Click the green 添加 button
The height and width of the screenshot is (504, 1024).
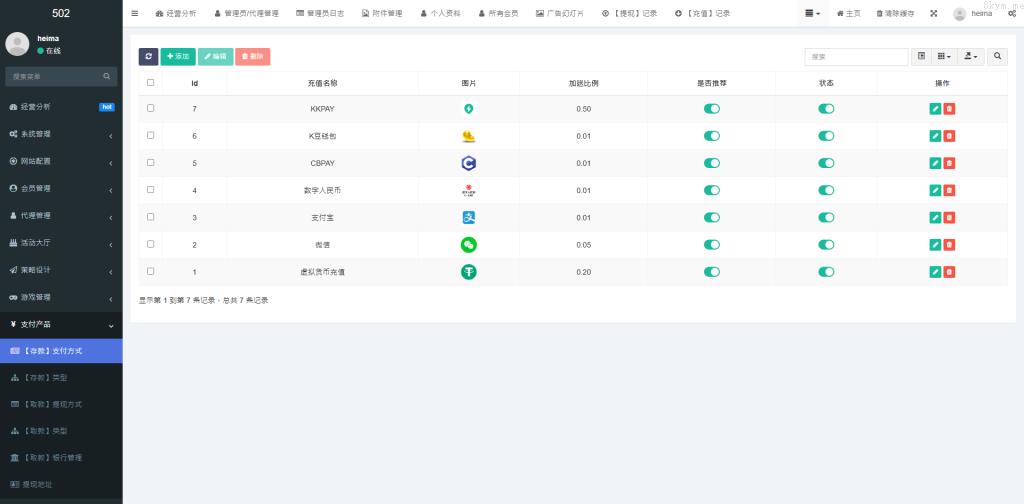178,57
